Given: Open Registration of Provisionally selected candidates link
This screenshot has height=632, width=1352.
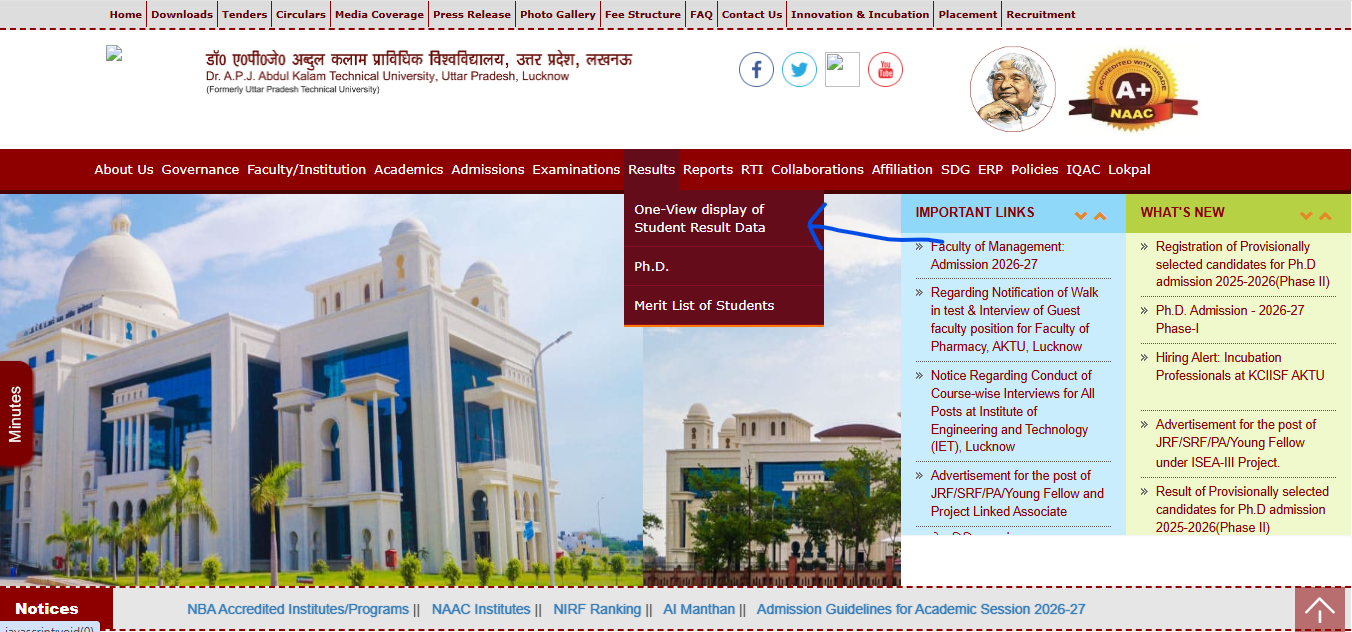Looking at the screenshot, I should (1243, 264).
